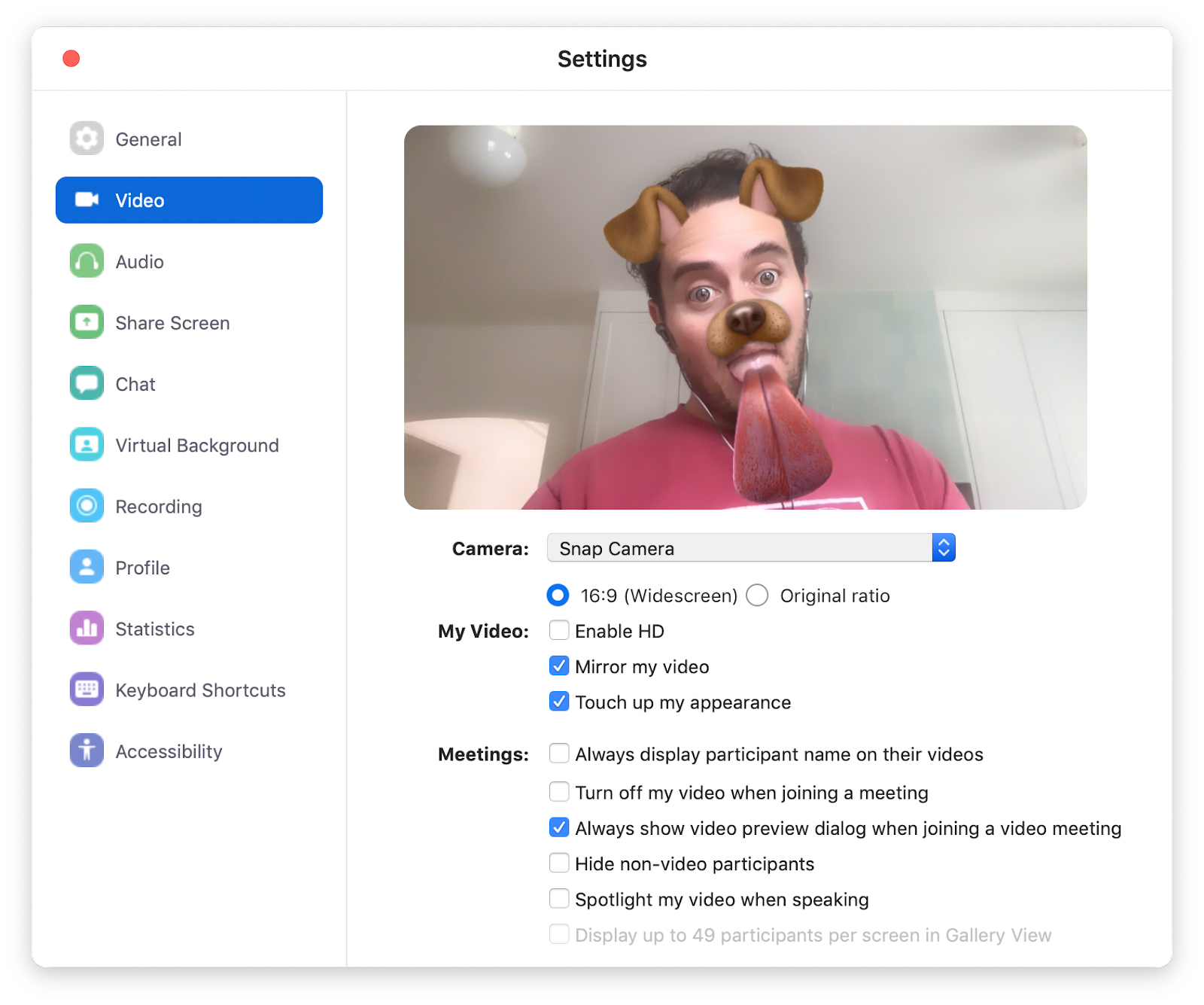Select the Video section label
This screenshot has height=1005, width=1204.
pos(140,200)
